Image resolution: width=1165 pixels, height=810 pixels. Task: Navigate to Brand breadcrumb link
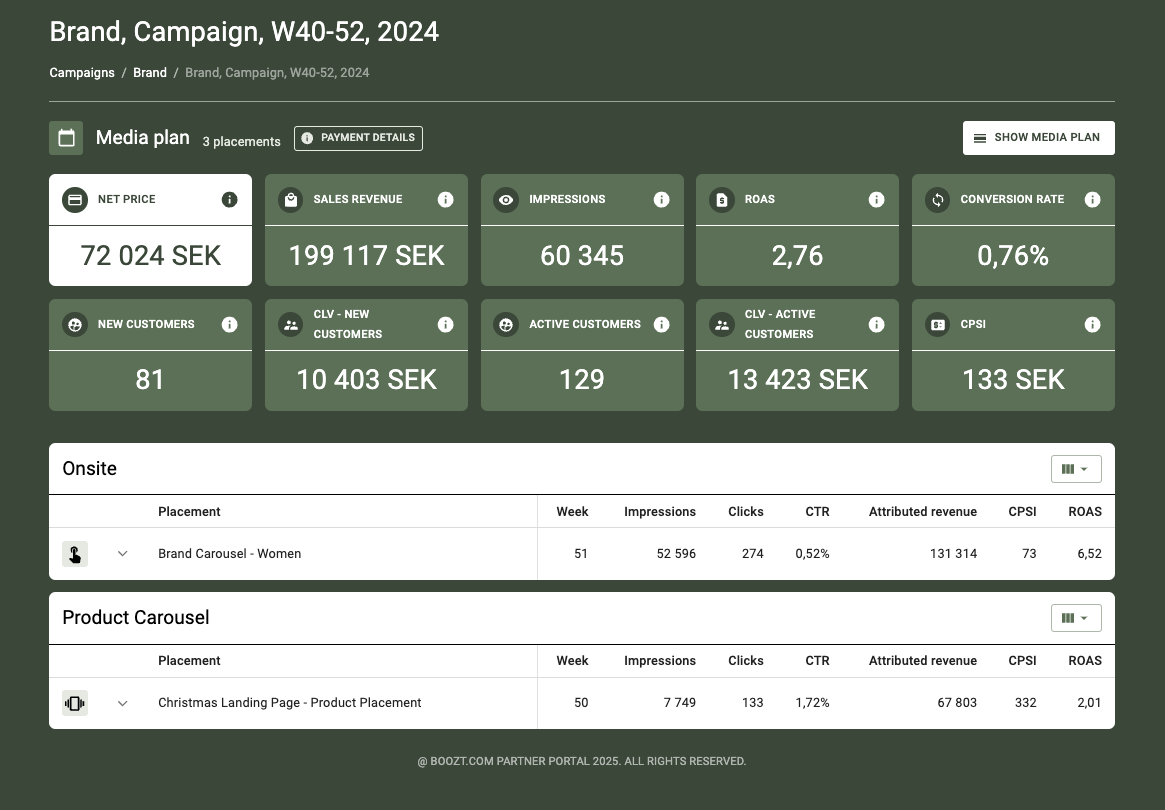point(150,73)
